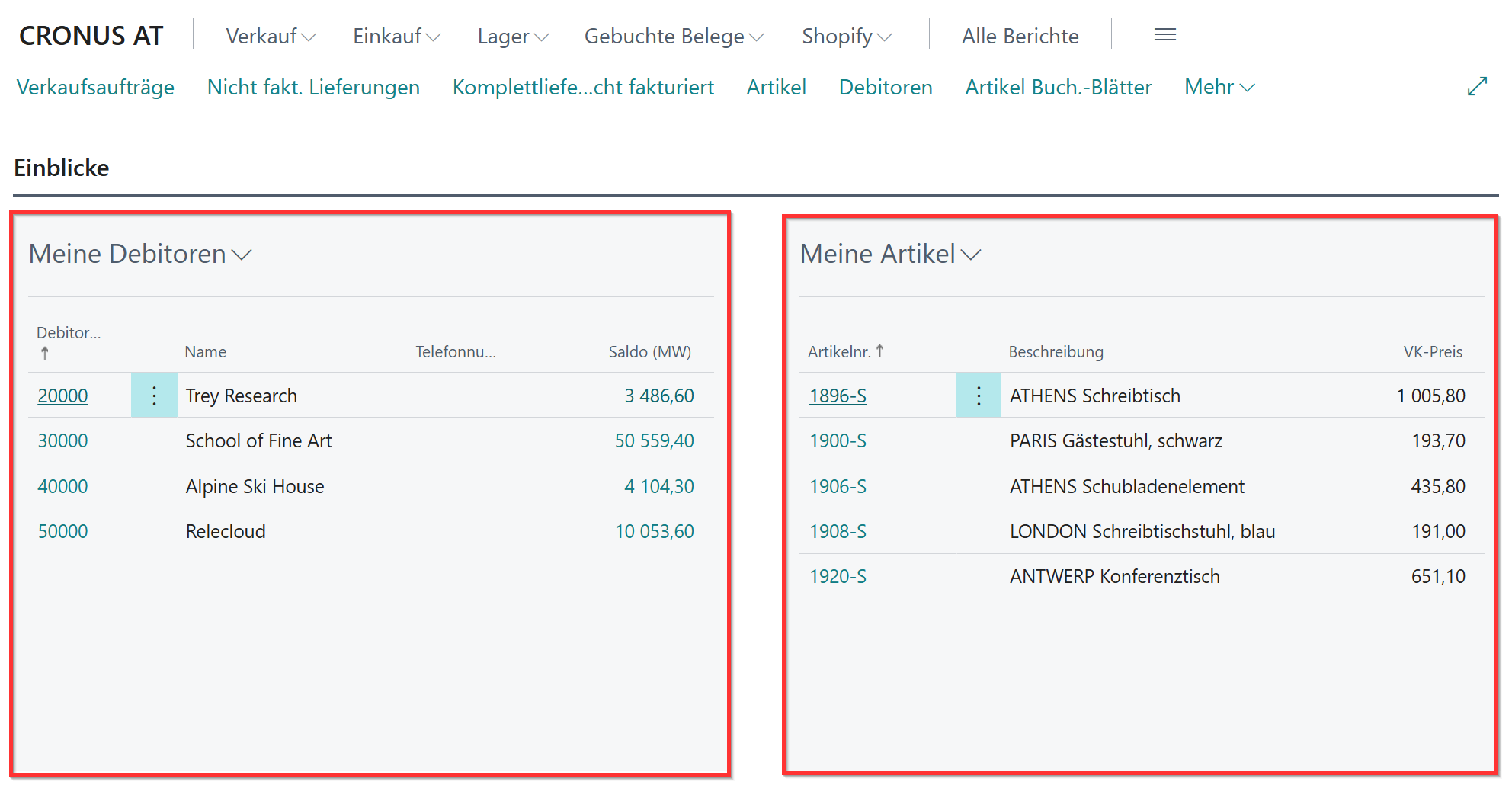Viewport: 1512px width, 791px height.
Task: Click sort arrow under Debitor column
Action: [x=45, y=353]
